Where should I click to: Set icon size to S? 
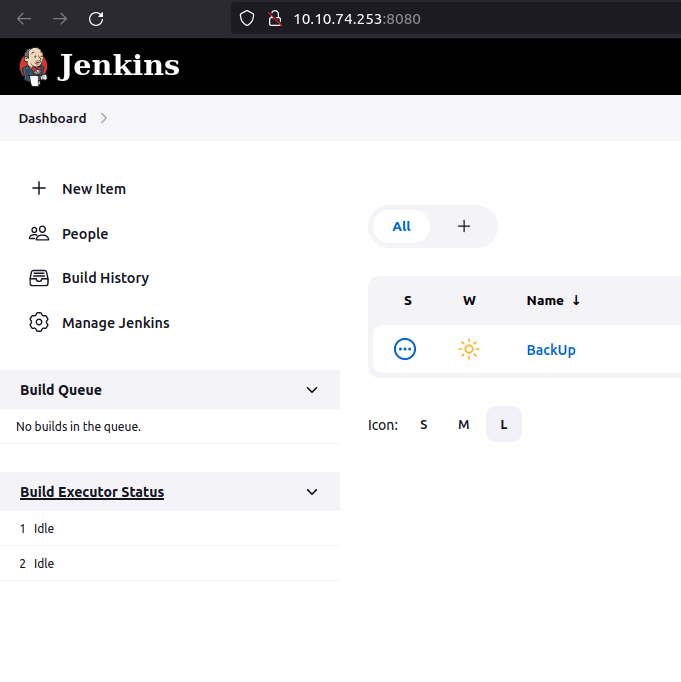coord(424,425)
